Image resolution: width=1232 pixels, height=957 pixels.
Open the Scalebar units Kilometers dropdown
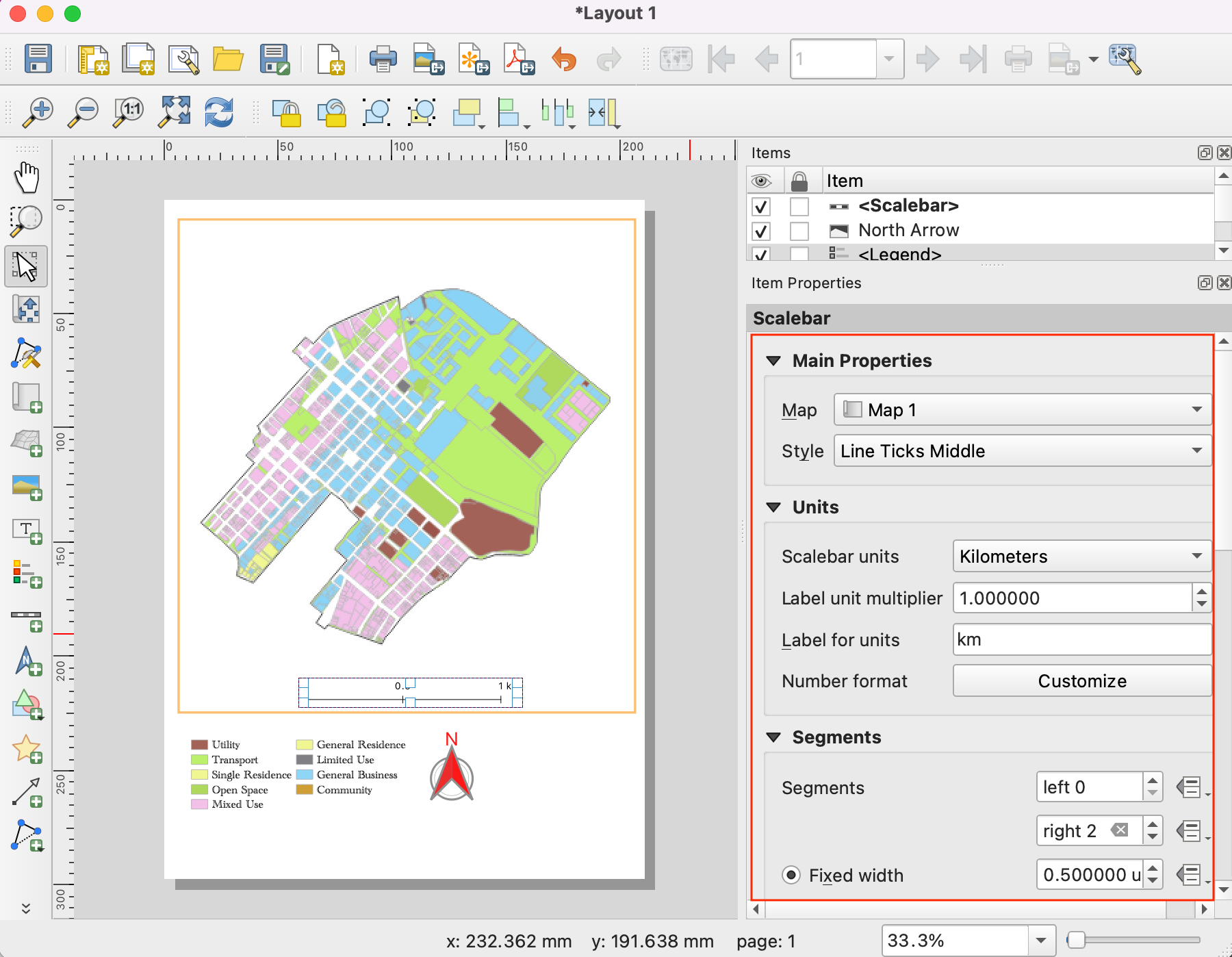[x=1081, y=557]
